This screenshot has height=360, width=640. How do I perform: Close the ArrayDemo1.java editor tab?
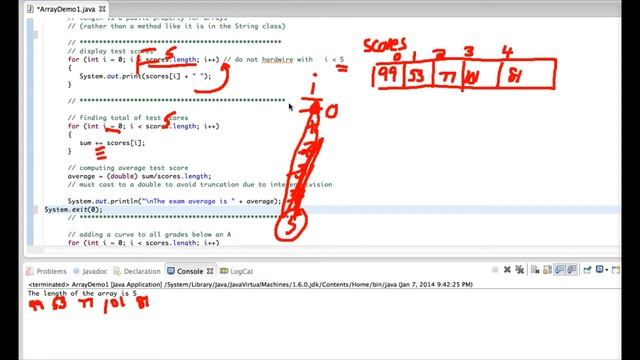[x=102, y=9]
